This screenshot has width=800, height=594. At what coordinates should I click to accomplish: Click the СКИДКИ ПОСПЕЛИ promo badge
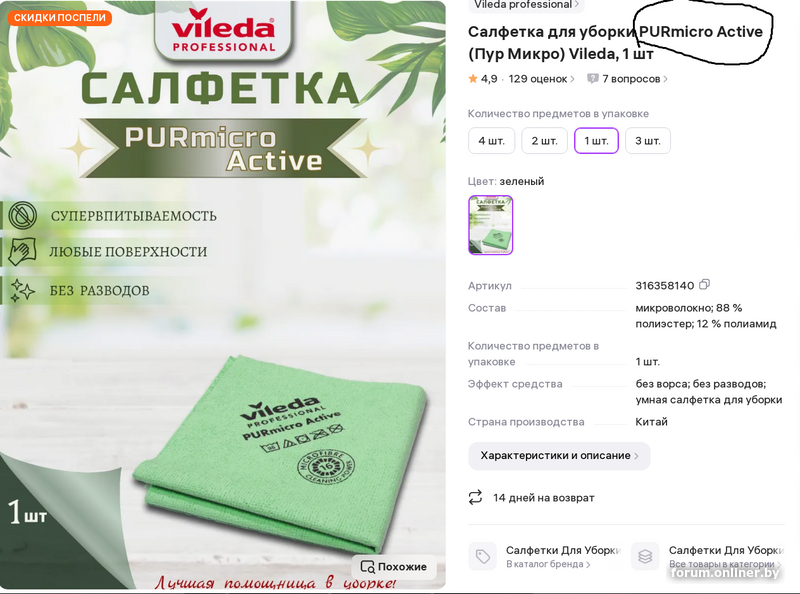click(x=60, y=18)
